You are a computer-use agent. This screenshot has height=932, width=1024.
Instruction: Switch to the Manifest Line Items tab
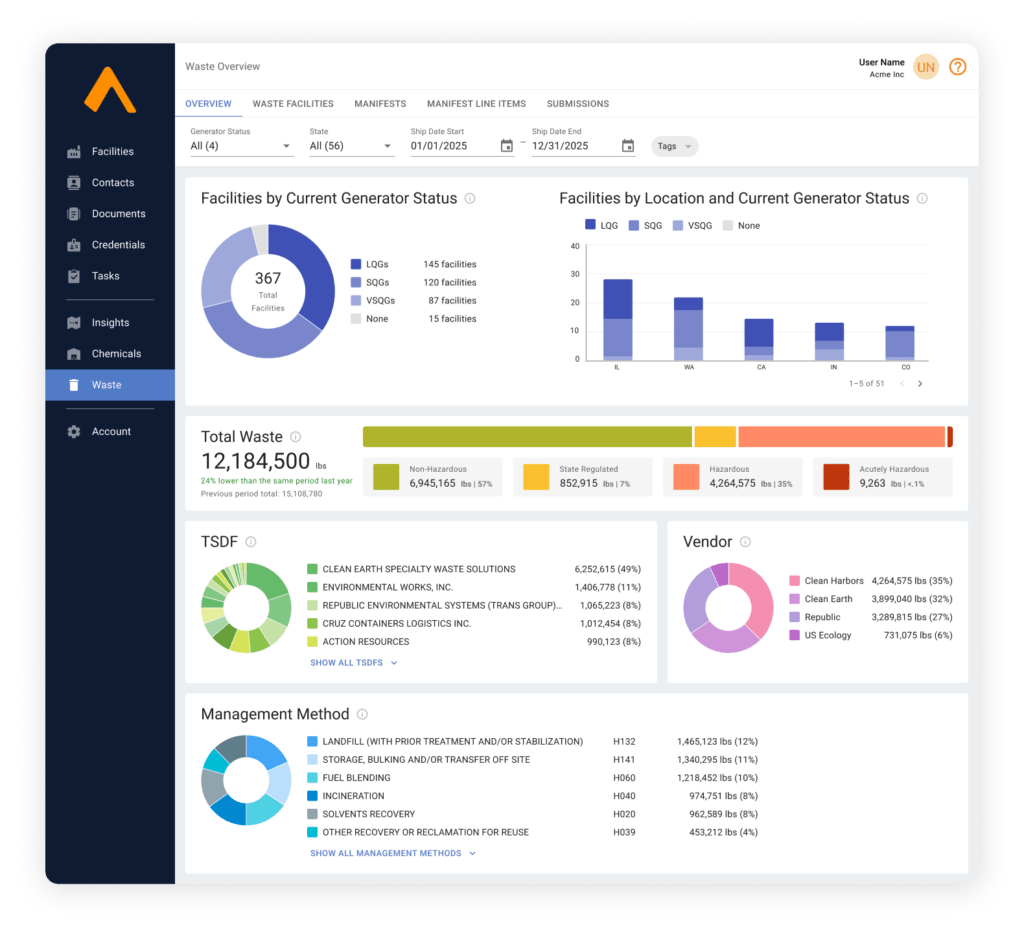pyautogui.click(x=476, y=104)
